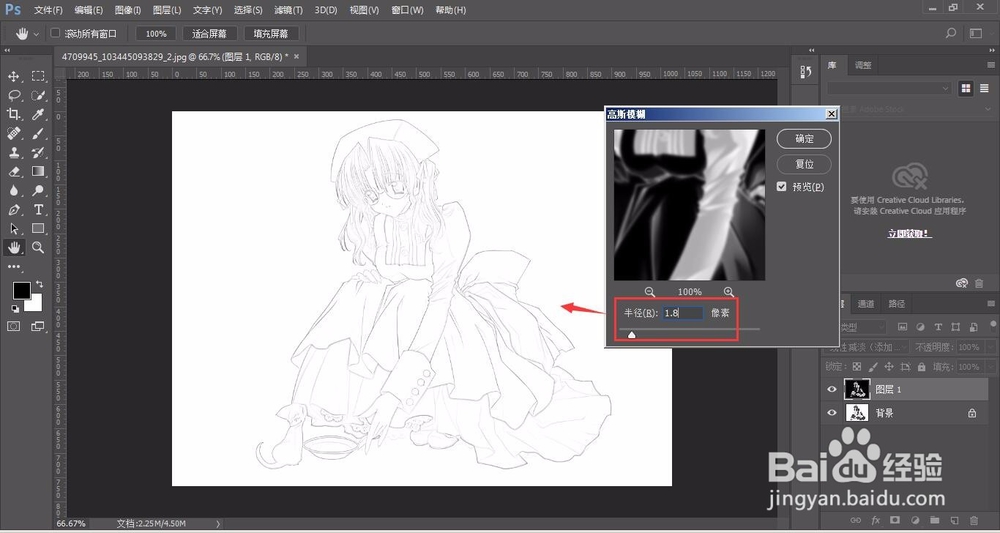
Task: Open the workspace switcher icon
Action: (x=976, y=33)
